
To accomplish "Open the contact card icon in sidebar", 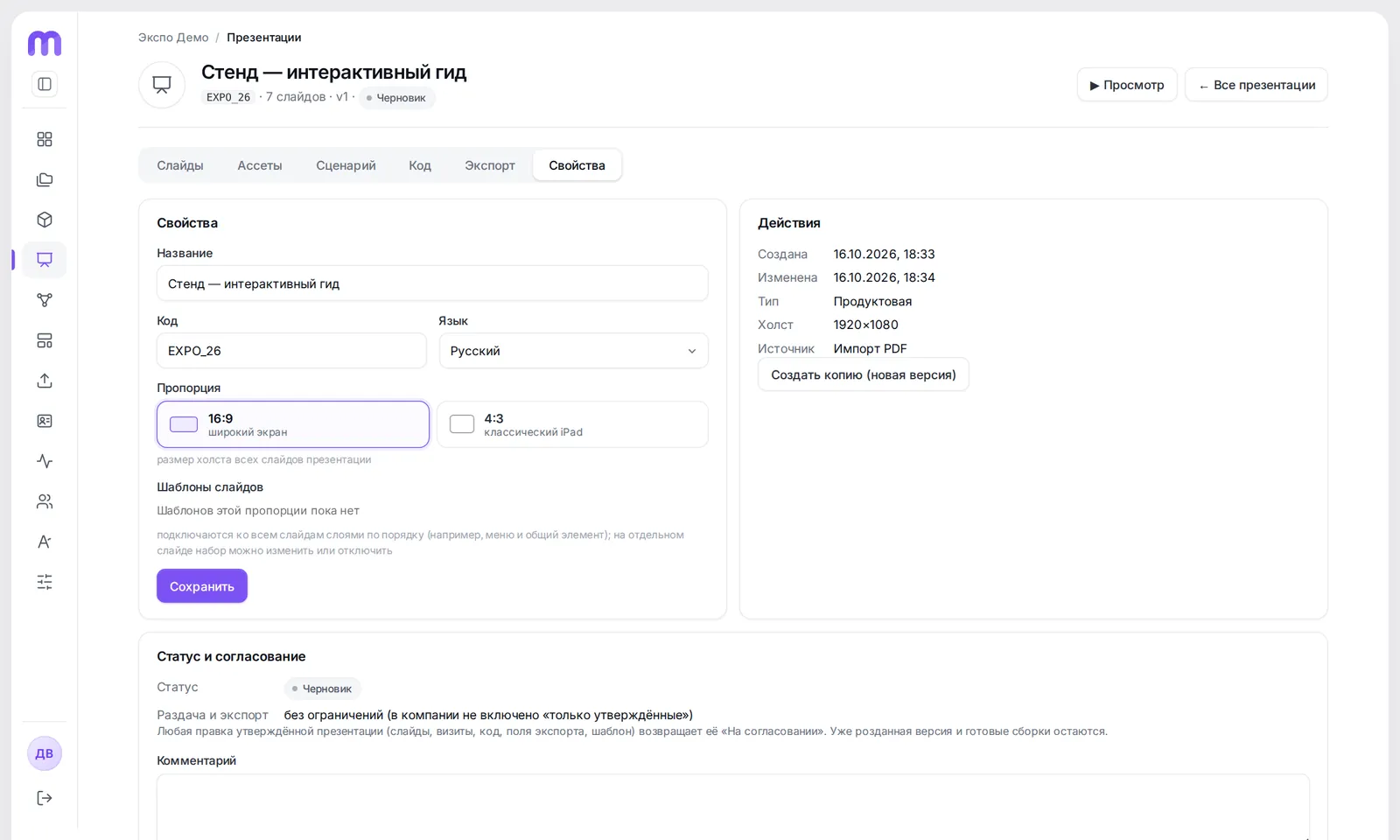I will 45,421.
